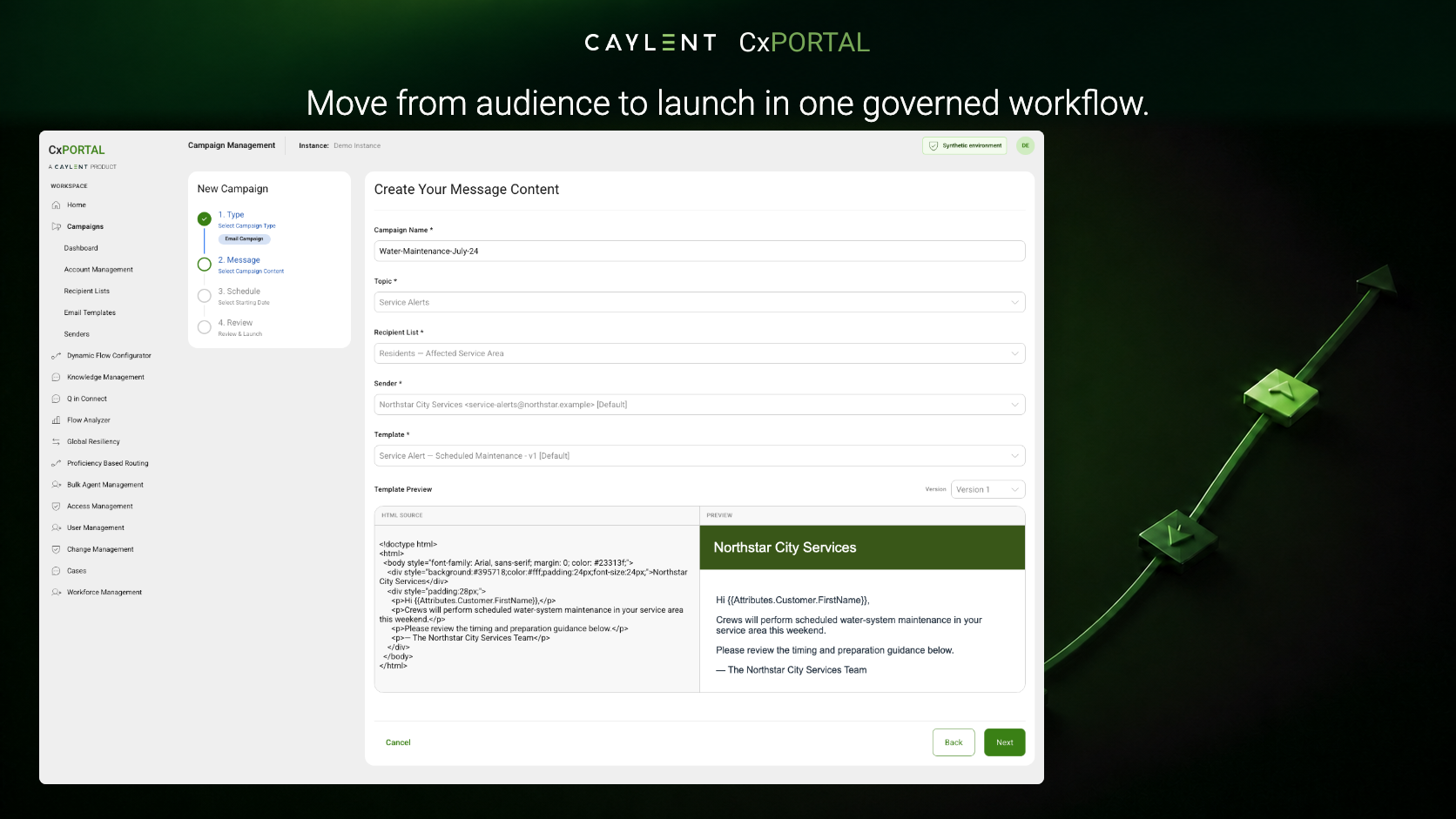Click inside the HTML source code pane
This screenshot has width=1456, height=819.
536,608
